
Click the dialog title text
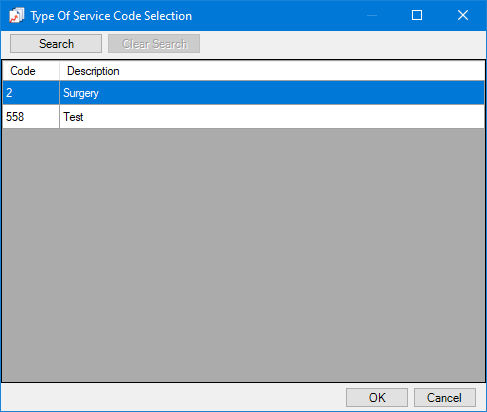111,16
